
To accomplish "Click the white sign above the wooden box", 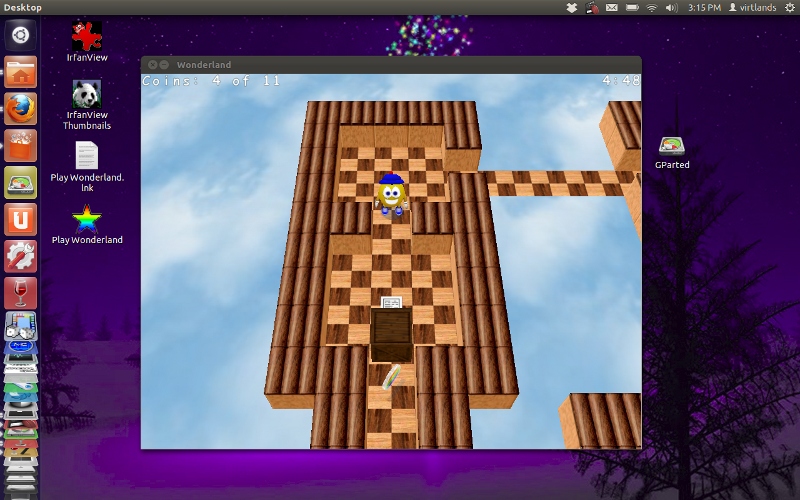I will tap(391, 303).
